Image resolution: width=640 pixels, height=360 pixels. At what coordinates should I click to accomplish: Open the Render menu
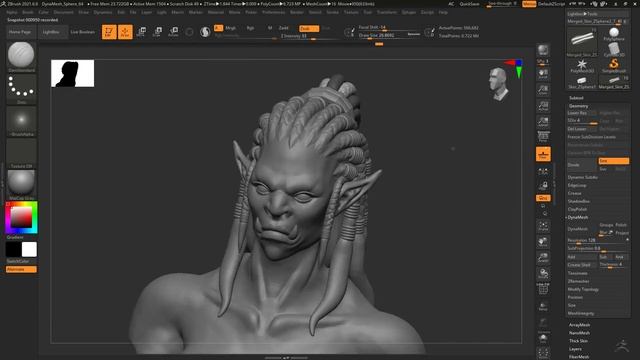[x=297, y=12]
